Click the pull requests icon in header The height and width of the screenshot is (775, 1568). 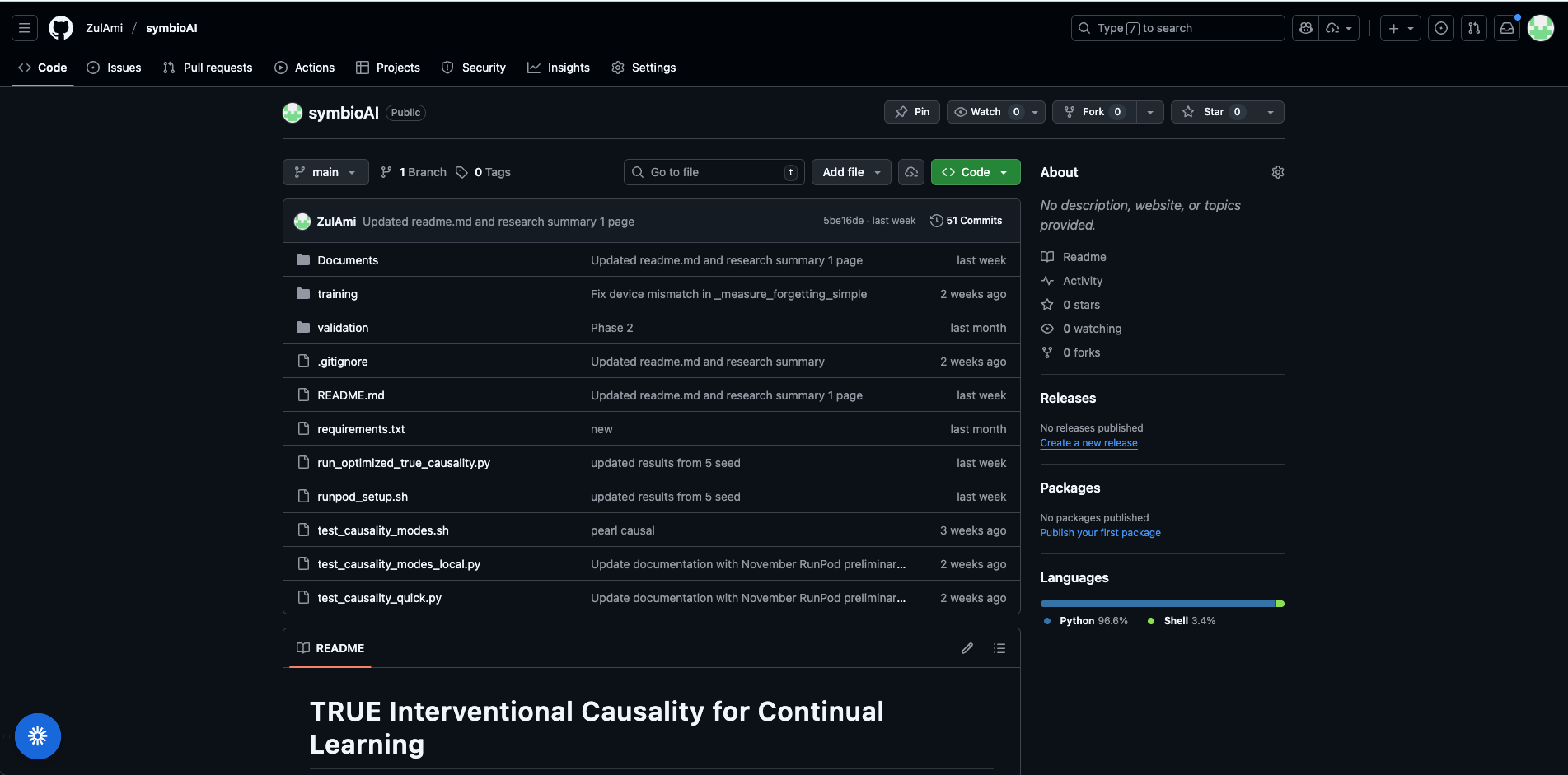point(1474,28)
